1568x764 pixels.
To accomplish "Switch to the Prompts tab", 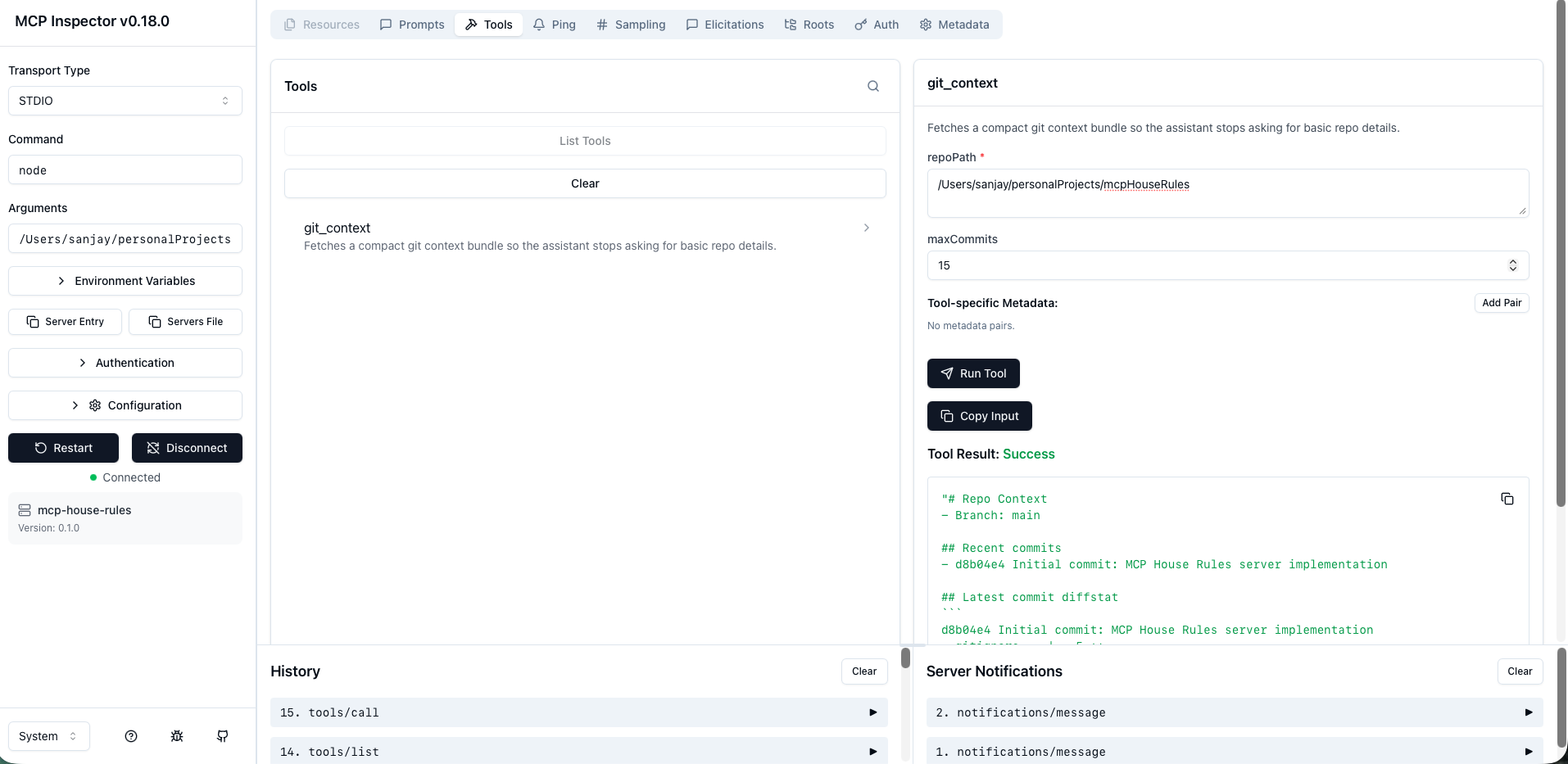I will [411, 25].
